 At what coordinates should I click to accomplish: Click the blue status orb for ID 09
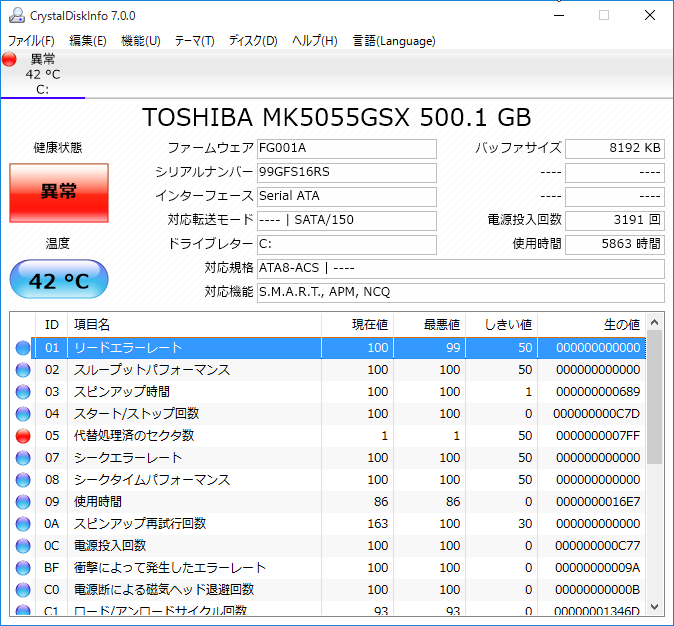(x=23, y=502)
